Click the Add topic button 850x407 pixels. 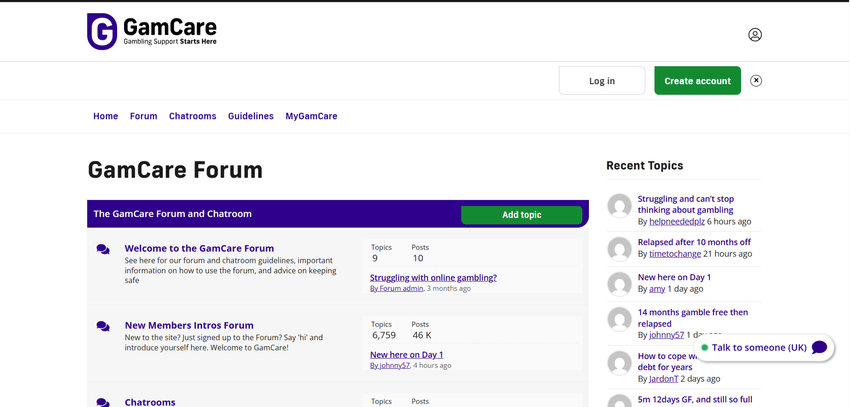(x=521, y=215)
